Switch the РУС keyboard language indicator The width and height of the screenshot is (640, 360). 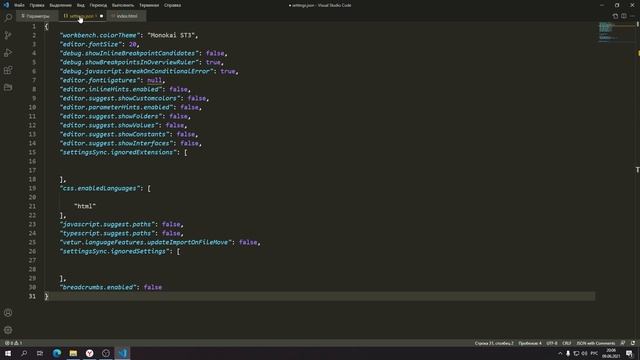tap(594, 353)
